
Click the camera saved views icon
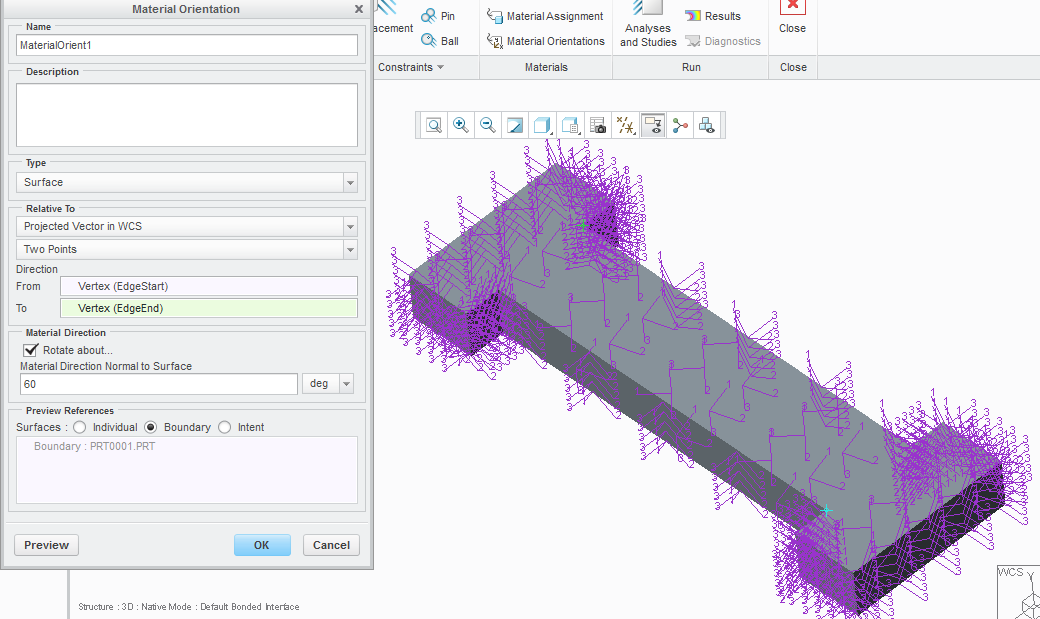click(598, 125)
